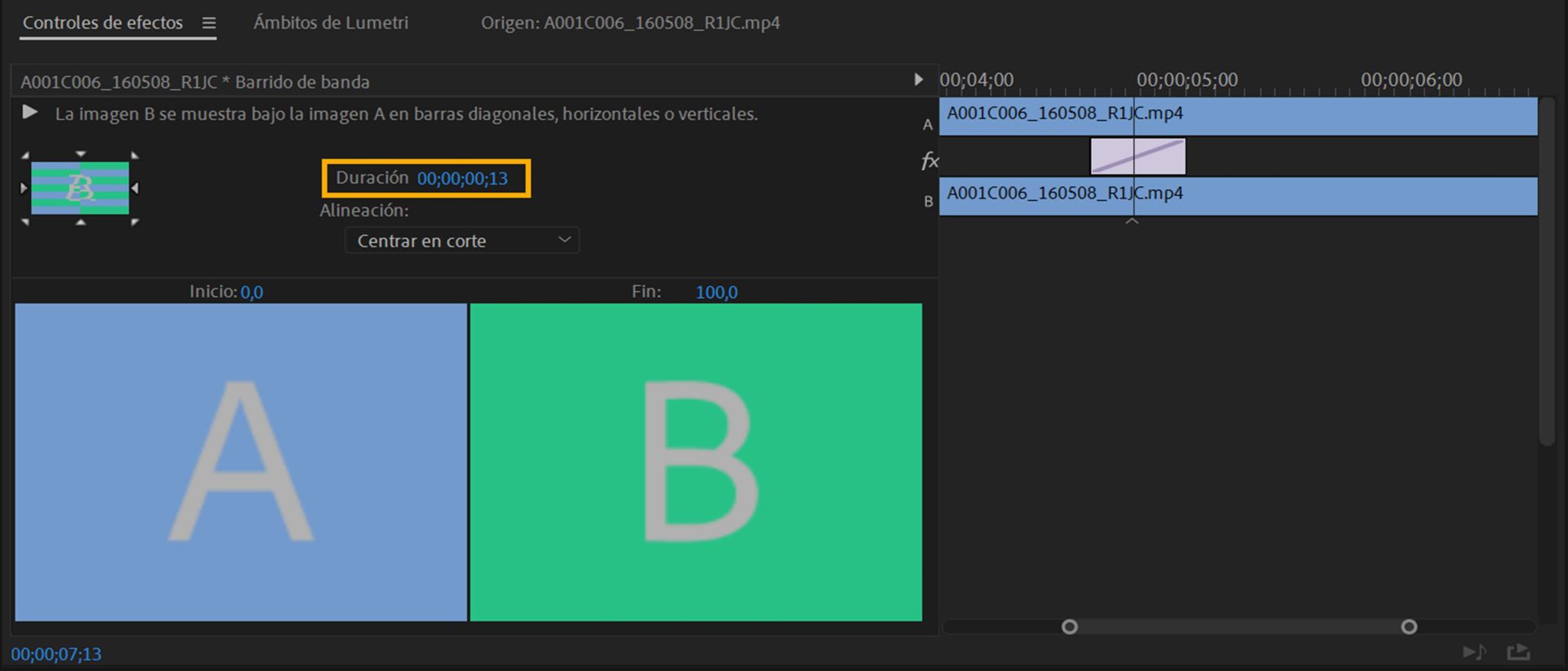The height and width of the screenshot is (671, 1568).
Task: Select the transition block on fx track
Action: 1138,156
